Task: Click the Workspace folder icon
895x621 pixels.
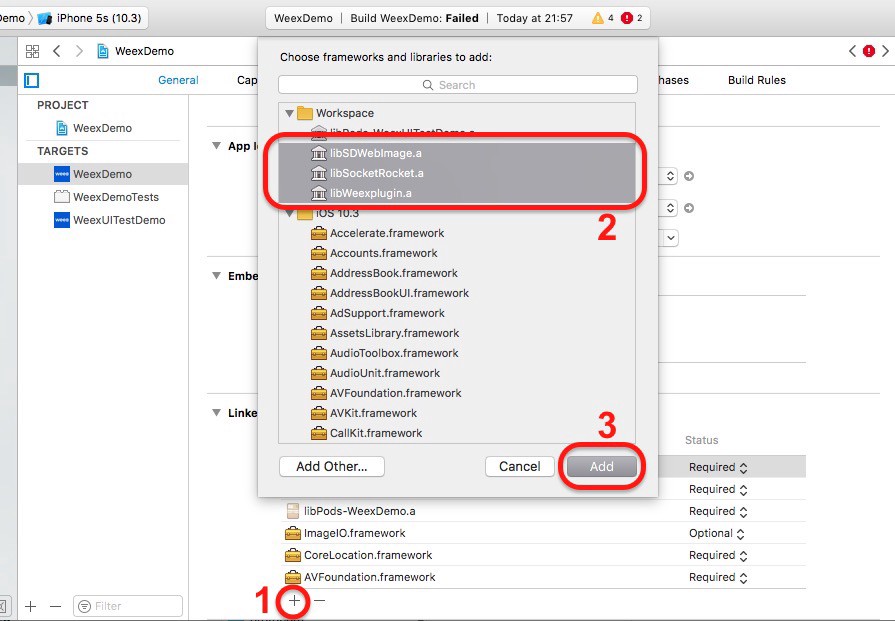Action: 305,113
